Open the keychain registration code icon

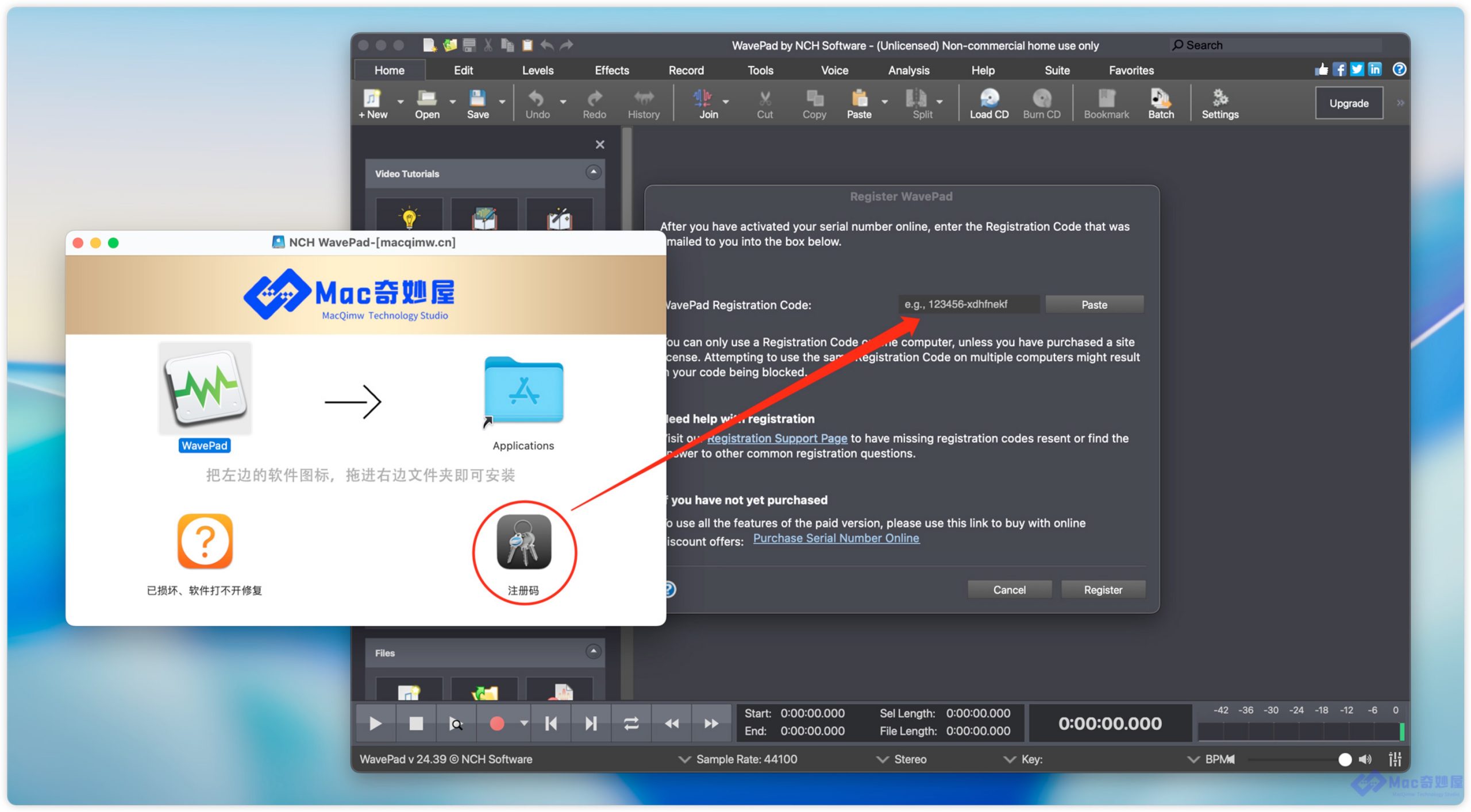[x=523, y=542]
